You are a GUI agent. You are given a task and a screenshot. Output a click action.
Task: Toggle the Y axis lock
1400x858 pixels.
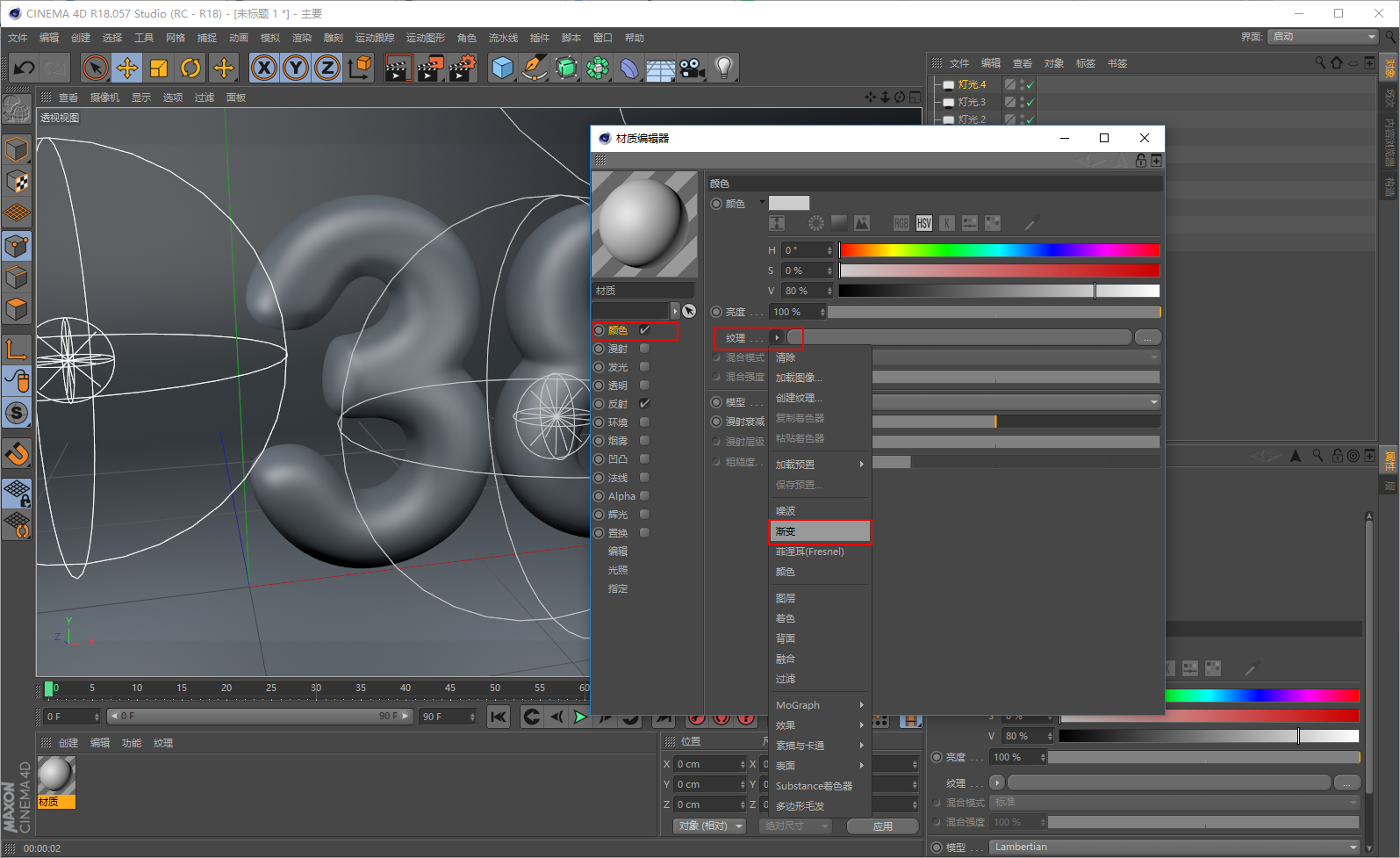pos(296,68)
